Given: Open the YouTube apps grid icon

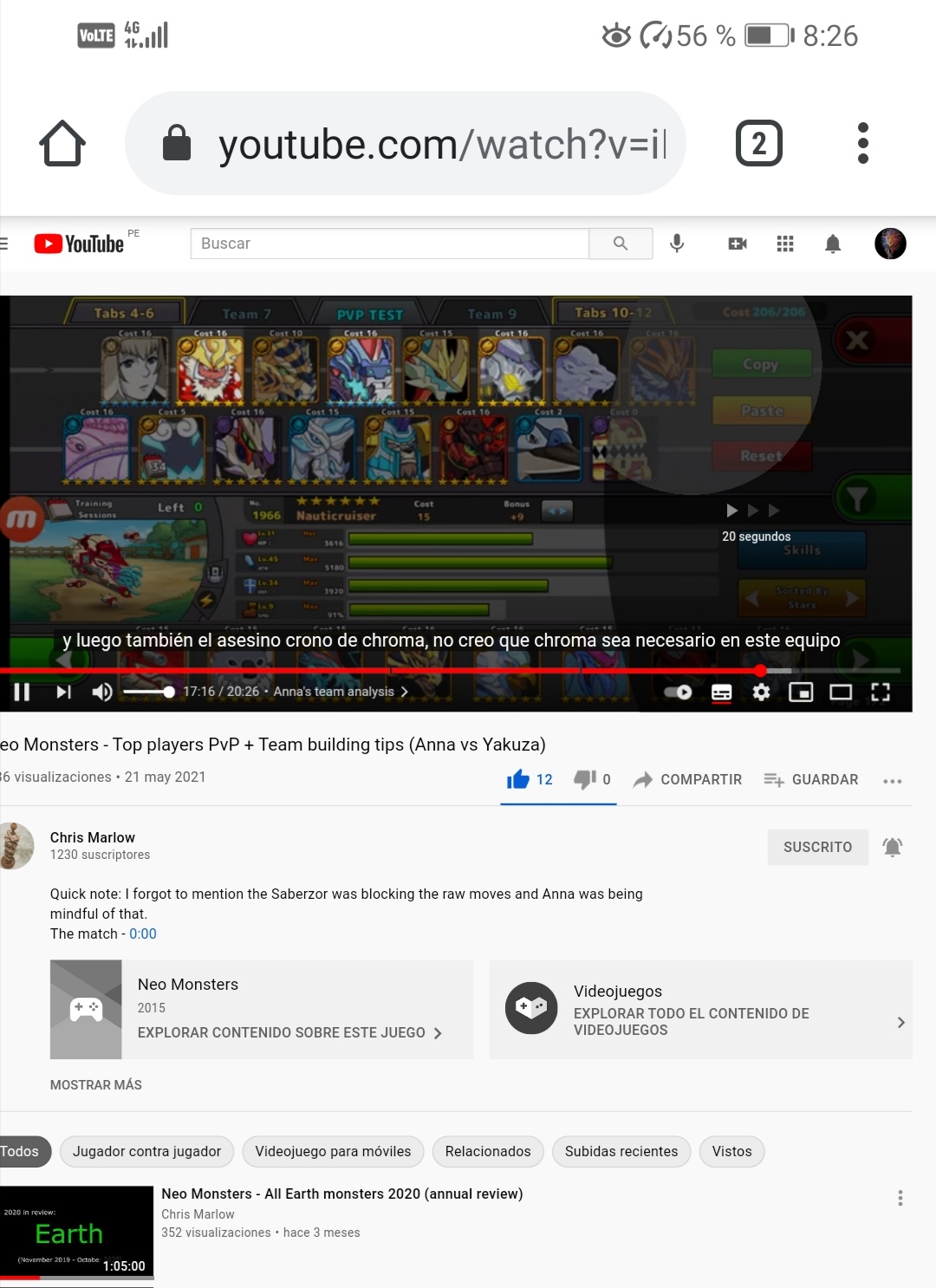Looking at the screenshot, I should (x=785, y=244).
